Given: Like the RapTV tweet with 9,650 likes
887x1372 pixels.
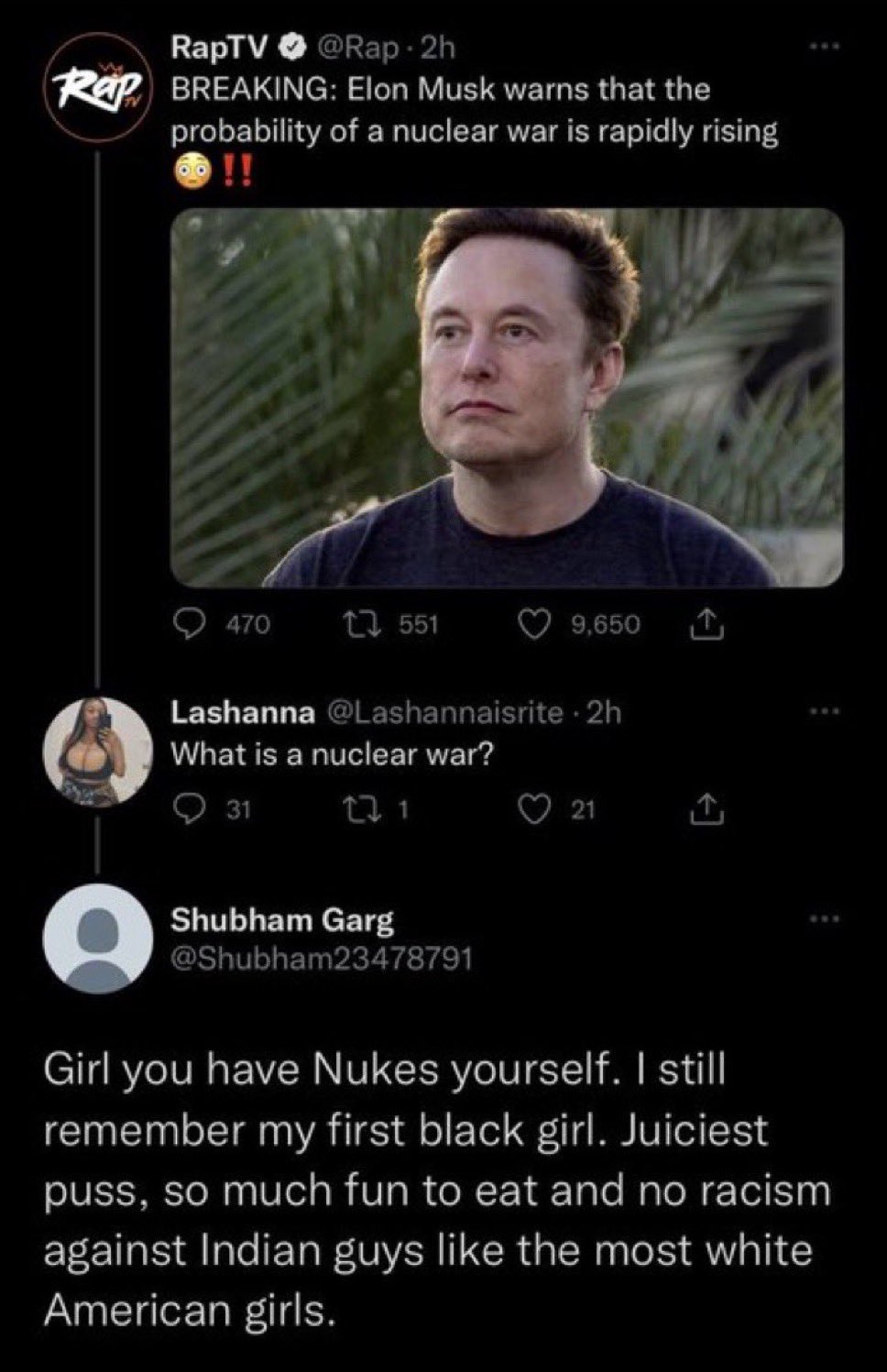Looking at the screenshot, I should (x=579, y=625).
